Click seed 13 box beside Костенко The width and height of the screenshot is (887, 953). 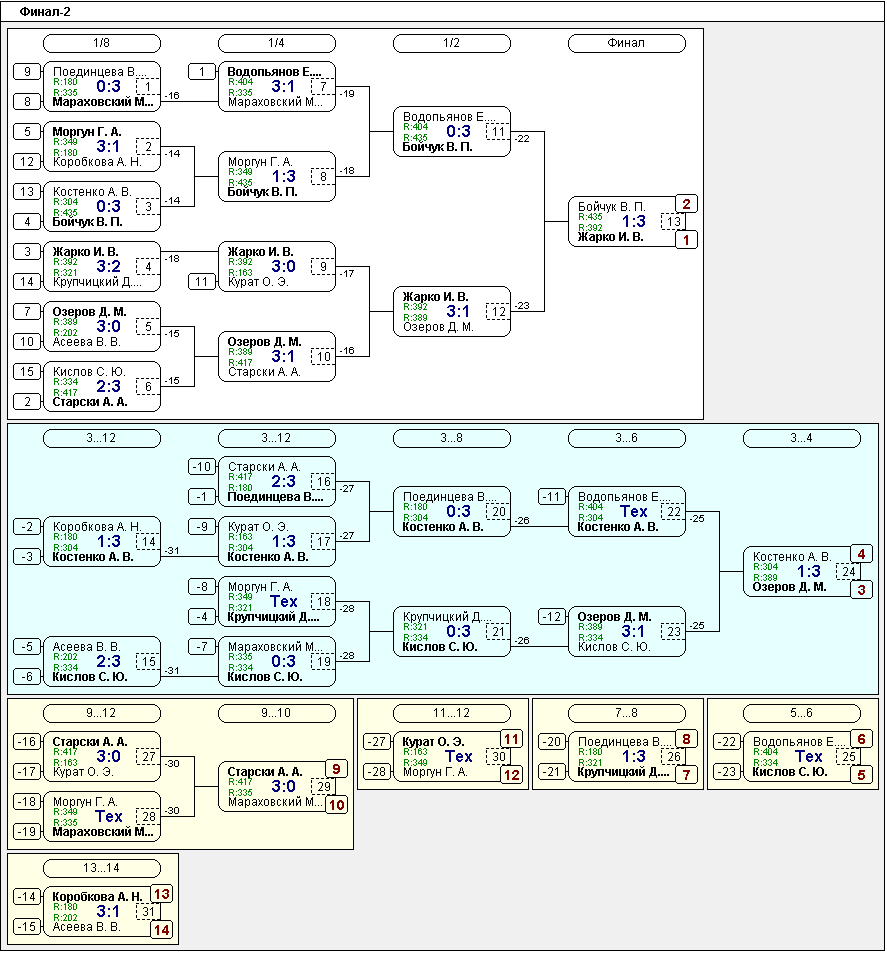(x=27, y=192)
